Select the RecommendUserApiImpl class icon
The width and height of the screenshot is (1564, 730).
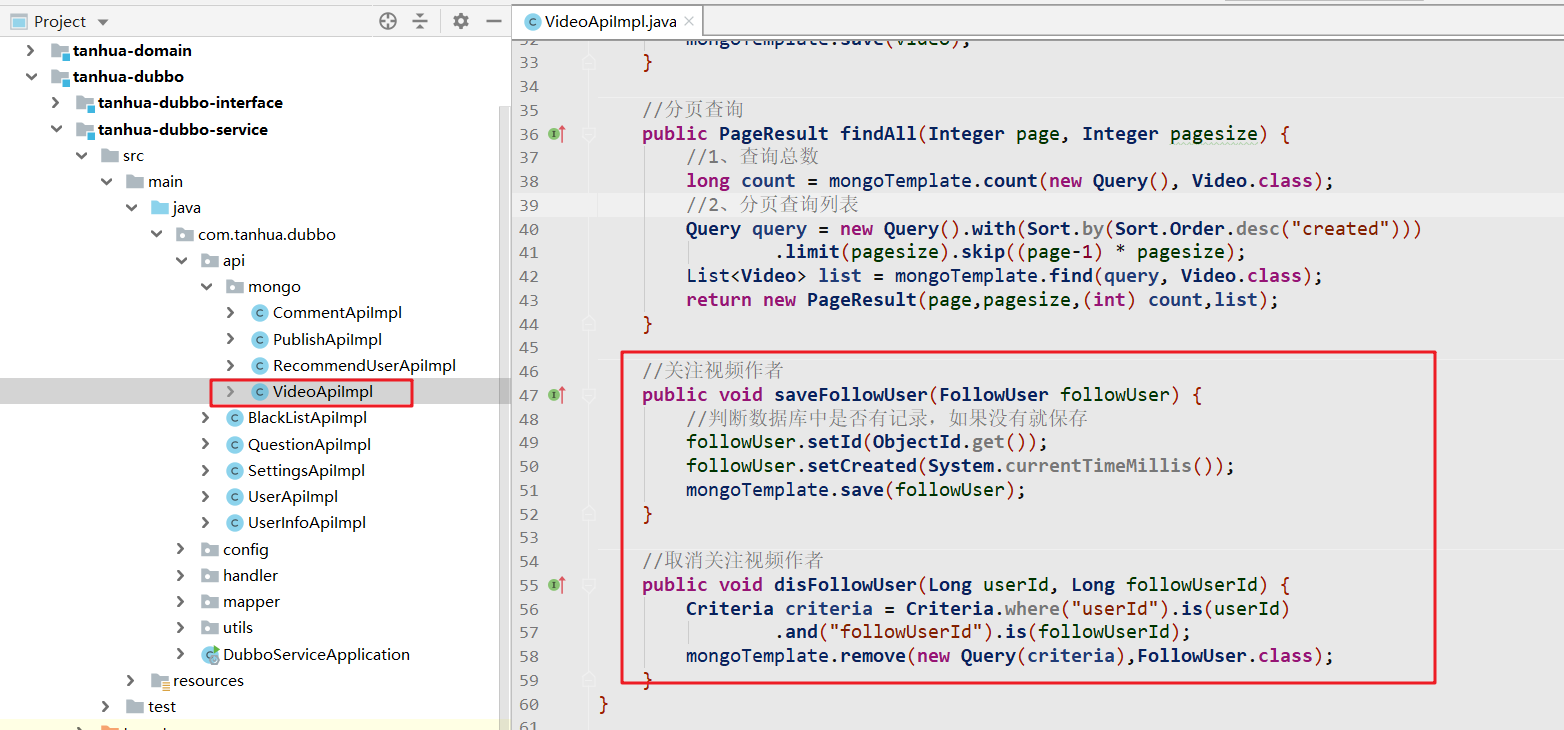pos(260,365)
